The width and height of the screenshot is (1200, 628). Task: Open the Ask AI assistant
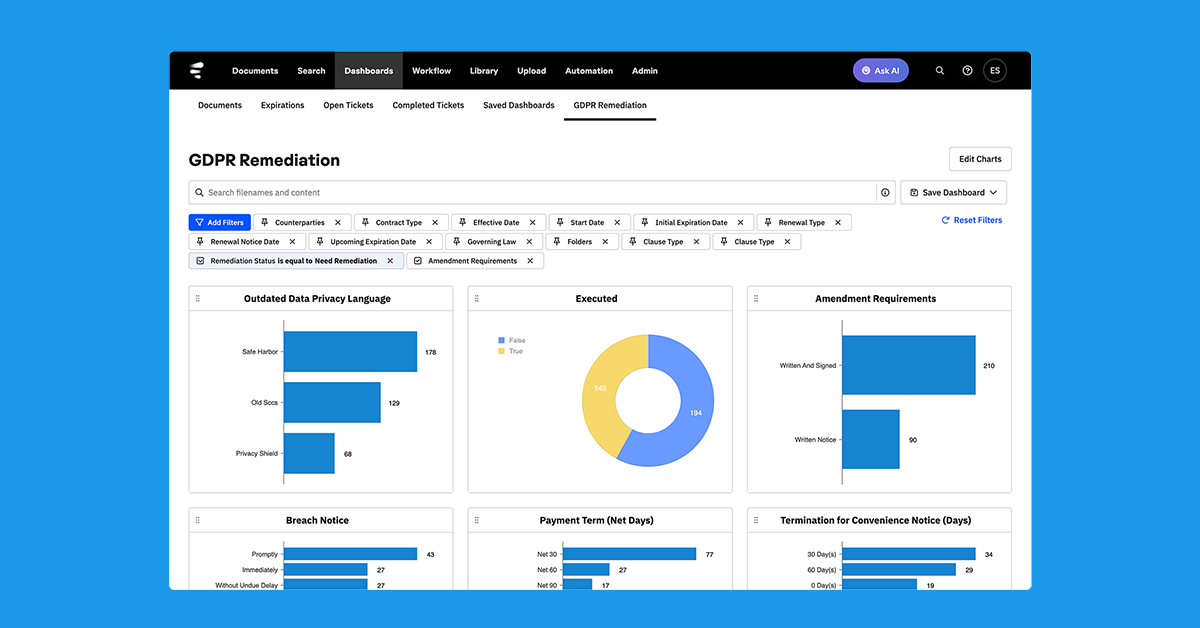pos(880,70)
